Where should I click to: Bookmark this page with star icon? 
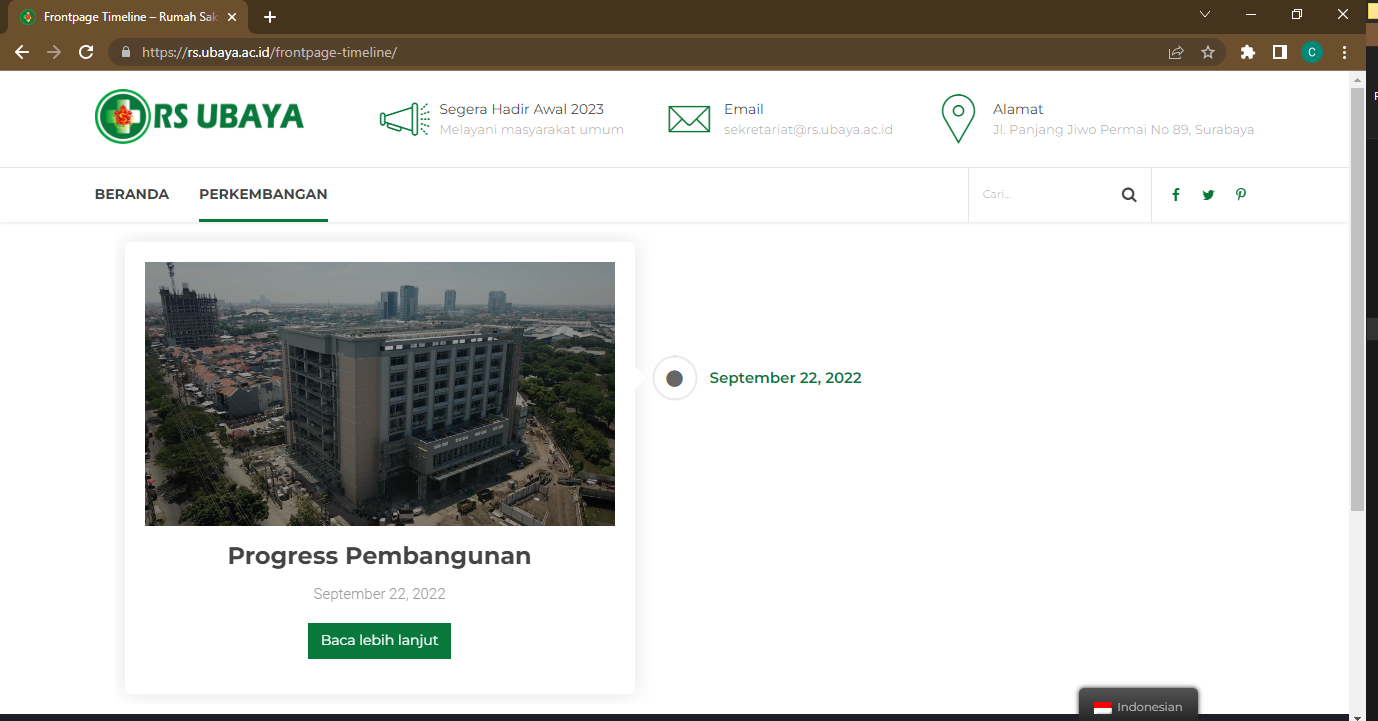click(x=1208, y=52)
